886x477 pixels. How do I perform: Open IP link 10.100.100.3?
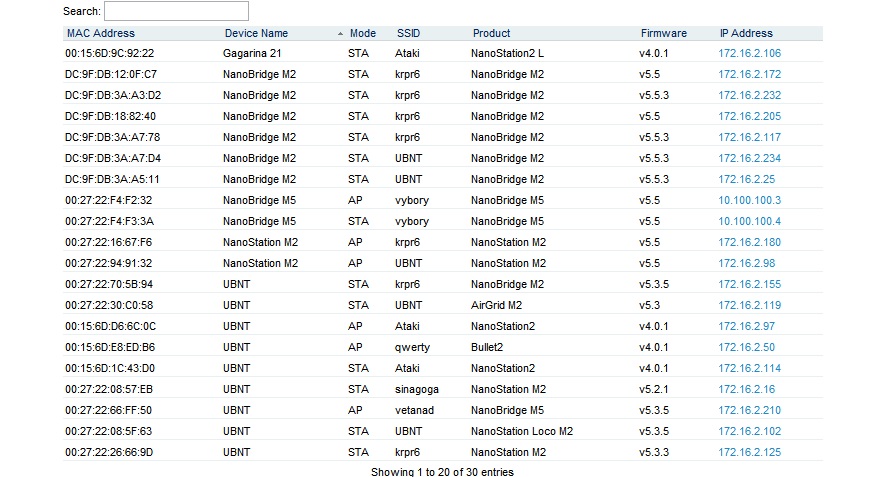click(x=749, y=200)
